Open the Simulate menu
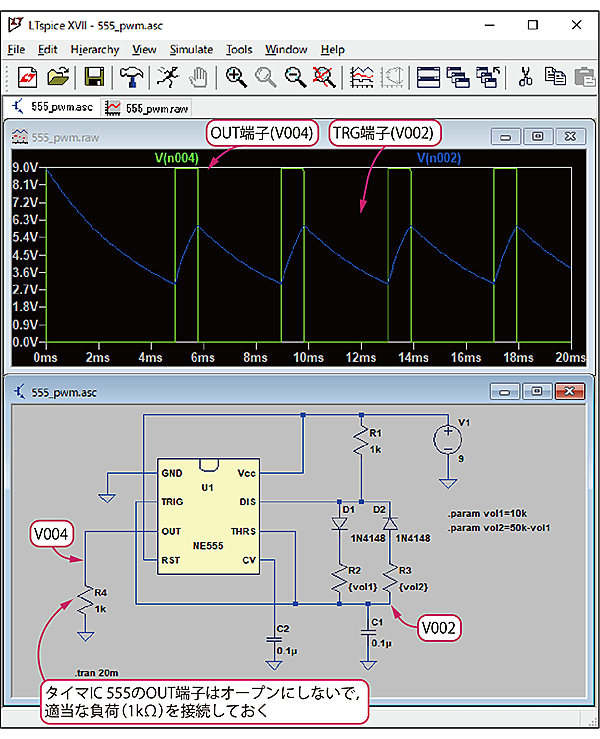Screen dimensions: 600x739 191,49
